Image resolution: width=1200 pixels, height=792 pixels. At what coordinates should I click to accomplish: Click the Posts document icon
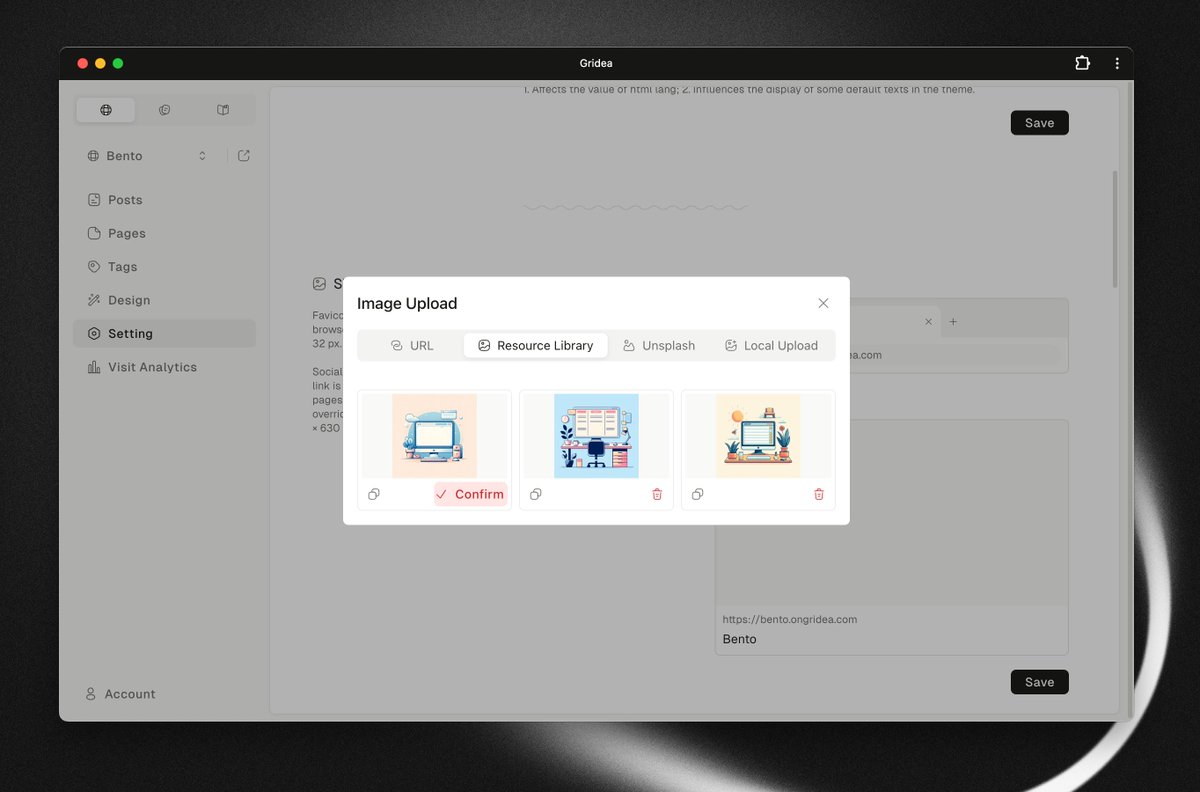coord(94,200)
